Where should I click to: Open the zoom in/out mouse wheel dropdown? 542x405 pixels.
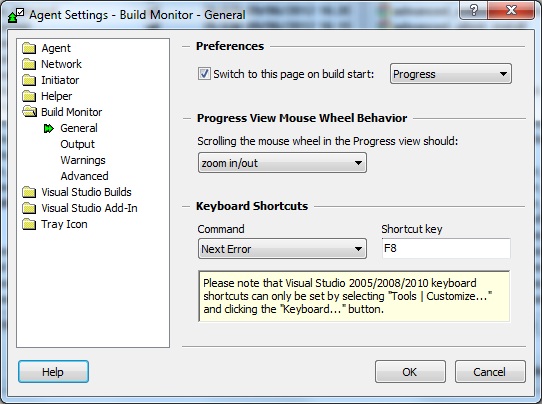tap(282, 163)
